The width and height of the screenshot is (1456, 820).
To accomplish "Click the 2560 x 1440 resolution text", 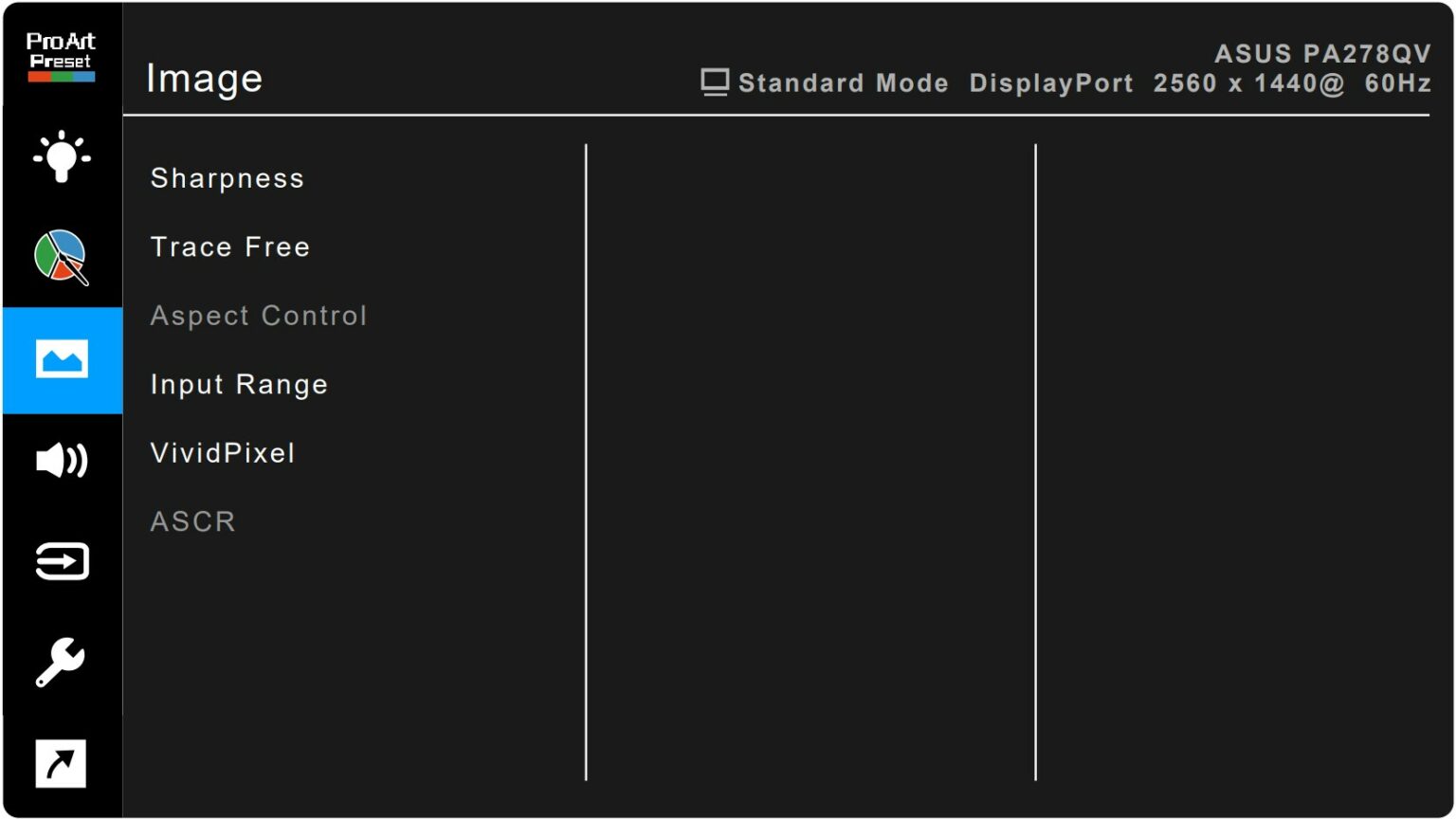I will 1248,83.
